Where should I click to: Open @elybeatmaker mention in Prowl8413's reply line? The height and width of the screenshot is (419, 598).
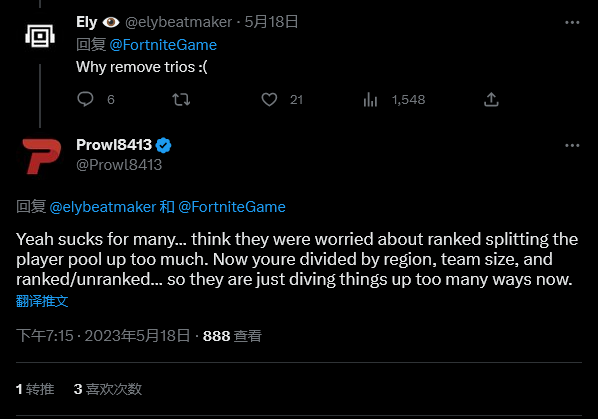(x=103, y=207)
